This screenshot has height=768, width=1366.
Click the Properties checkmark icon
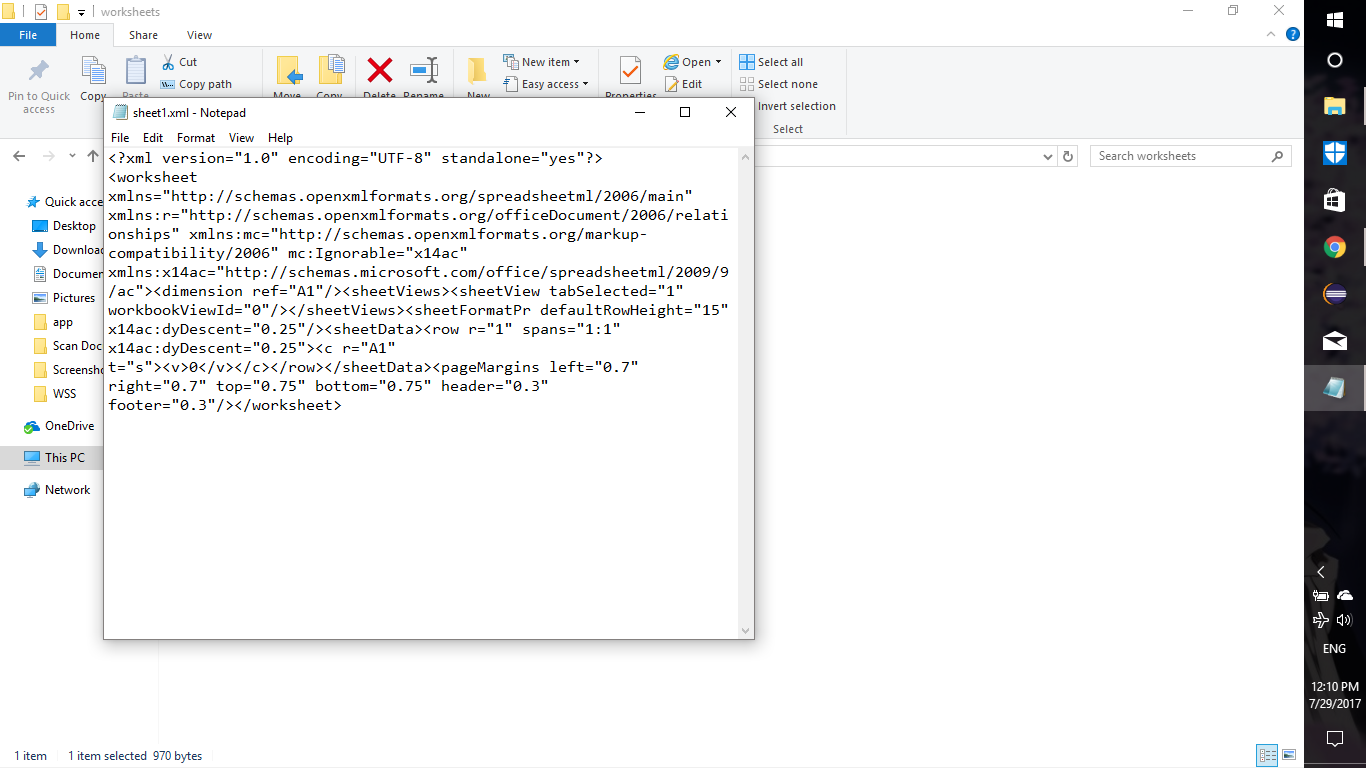[x=630, y=70]
